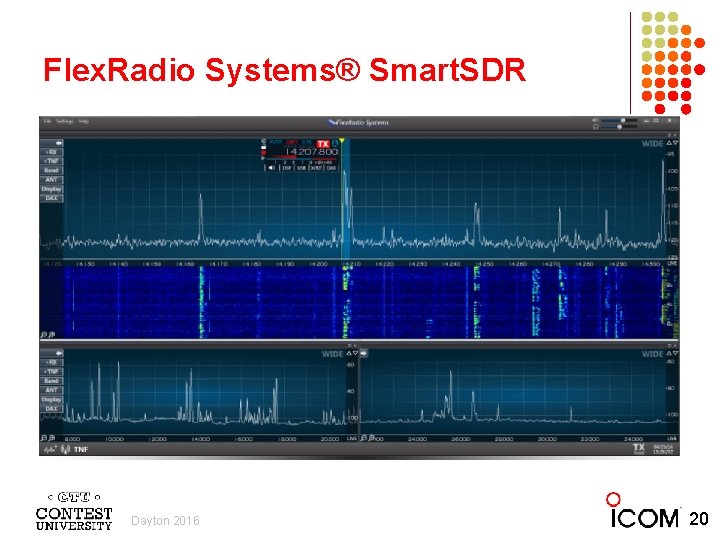Image resolution: width=720 pixels, height=540 pixels.
Task: Adjust the speaker volume slider
Action: (x=619, y=120)
